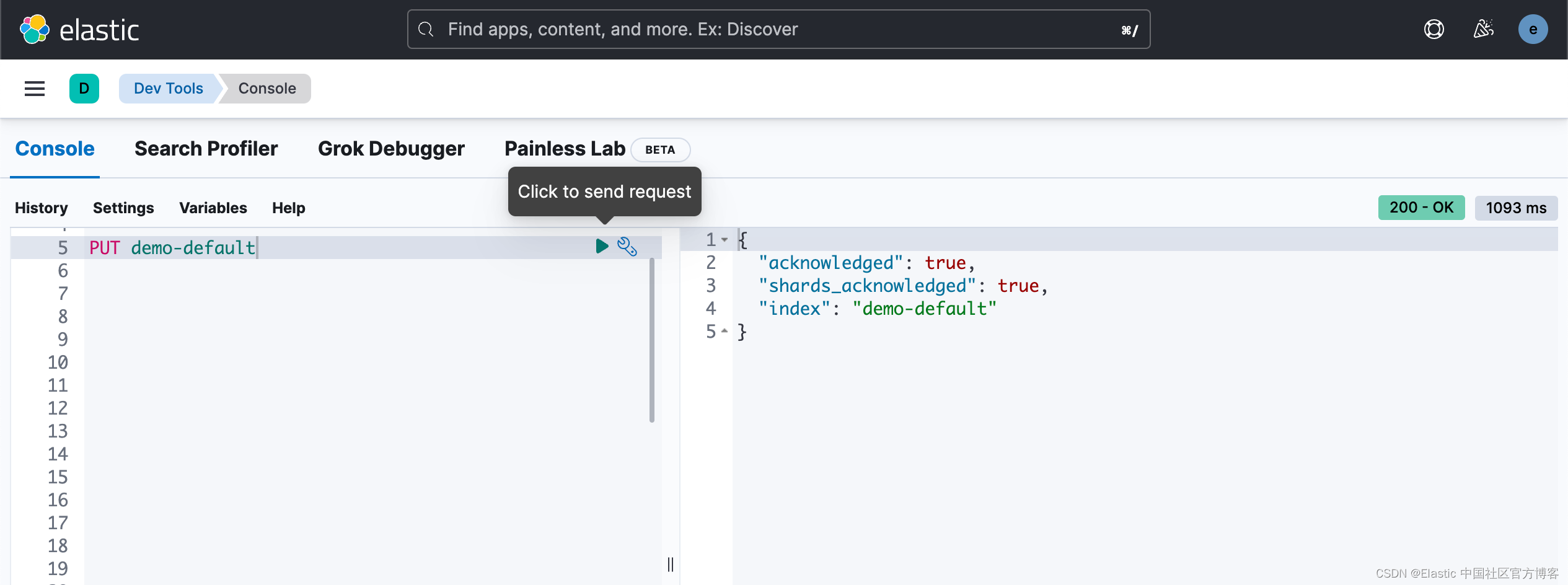Image resolution: width=1568 pixels, height=585 pixels.
Task: Open the console History panel
Action: (41, 208)
